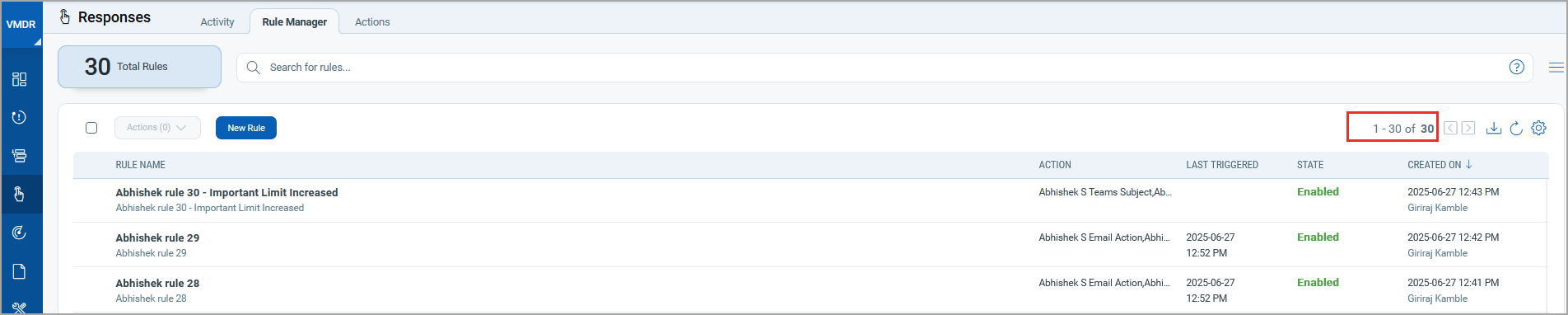Switch to the Actions tab
This screenshot has height=315, width=1568.
[372, 22]
